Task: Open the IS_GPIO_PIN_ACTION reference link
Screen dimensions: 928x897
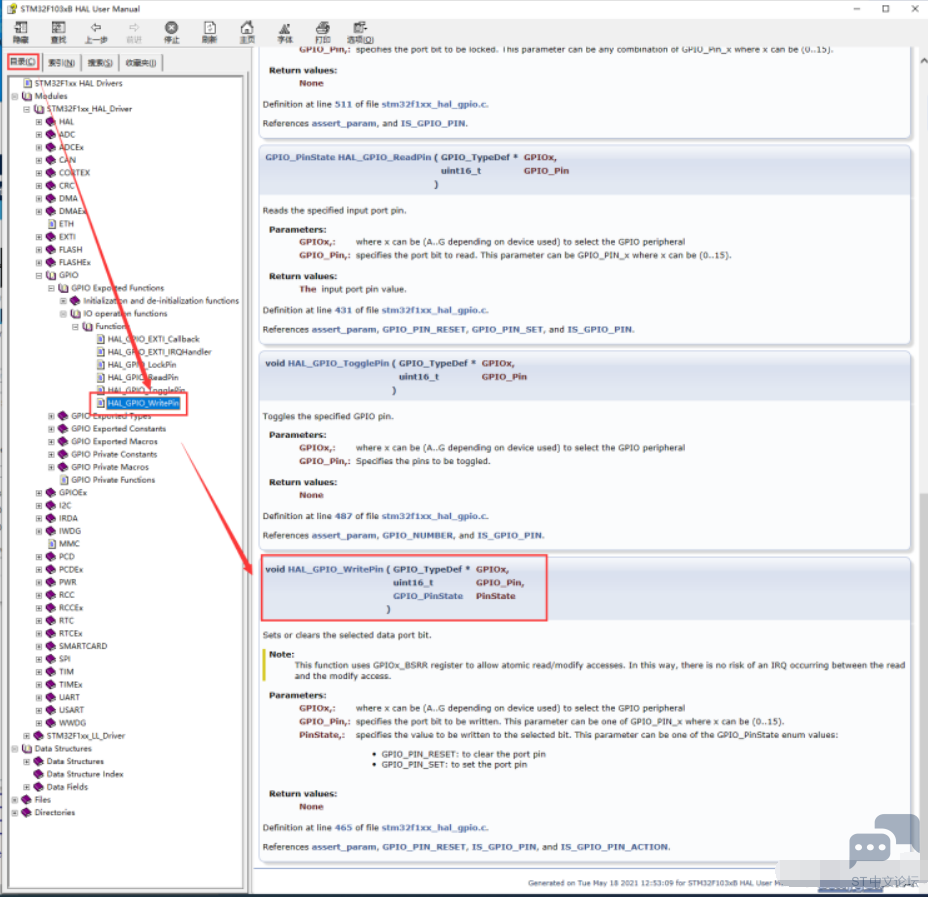Action: 614,847
